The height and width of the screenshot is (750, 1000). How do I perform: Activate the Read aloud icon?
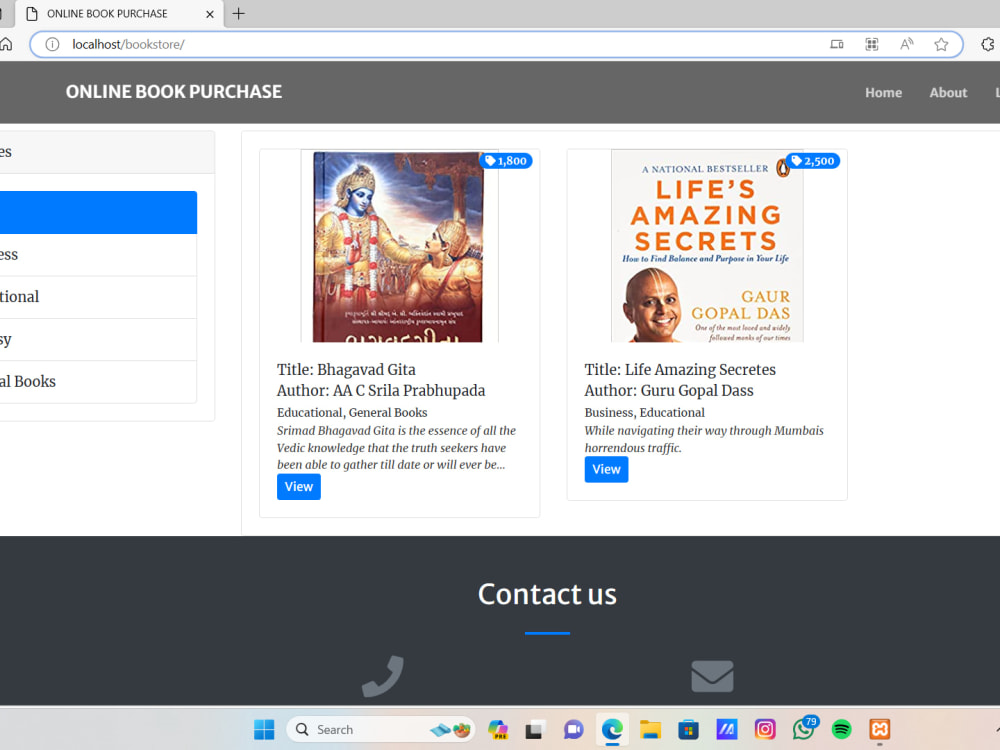pyautogui.click(x=906, y=44)
